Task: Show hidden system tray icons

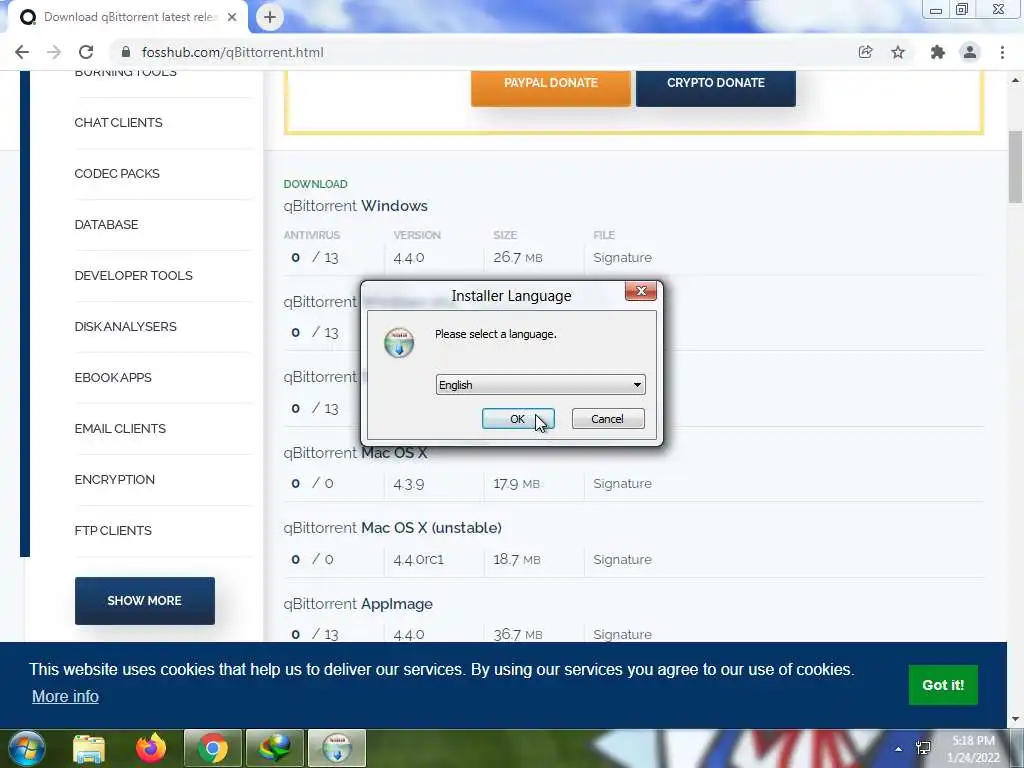Action: click(x=899, y=749)
